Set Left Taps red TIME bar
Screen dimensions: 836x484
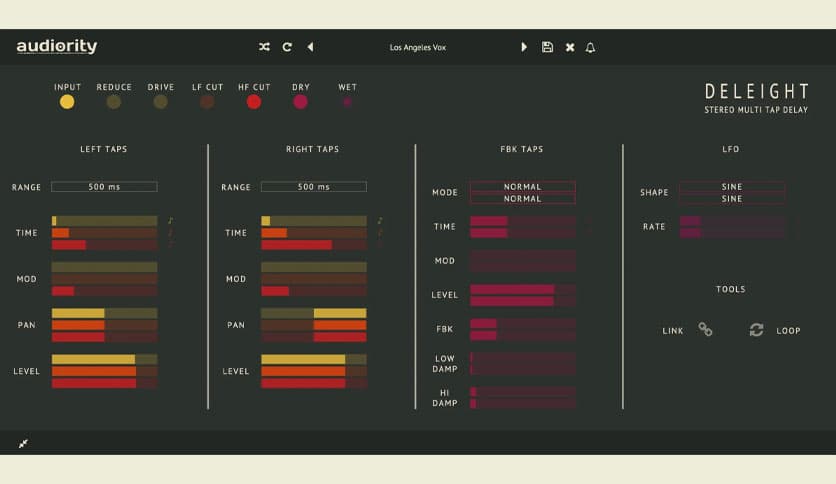104,245
